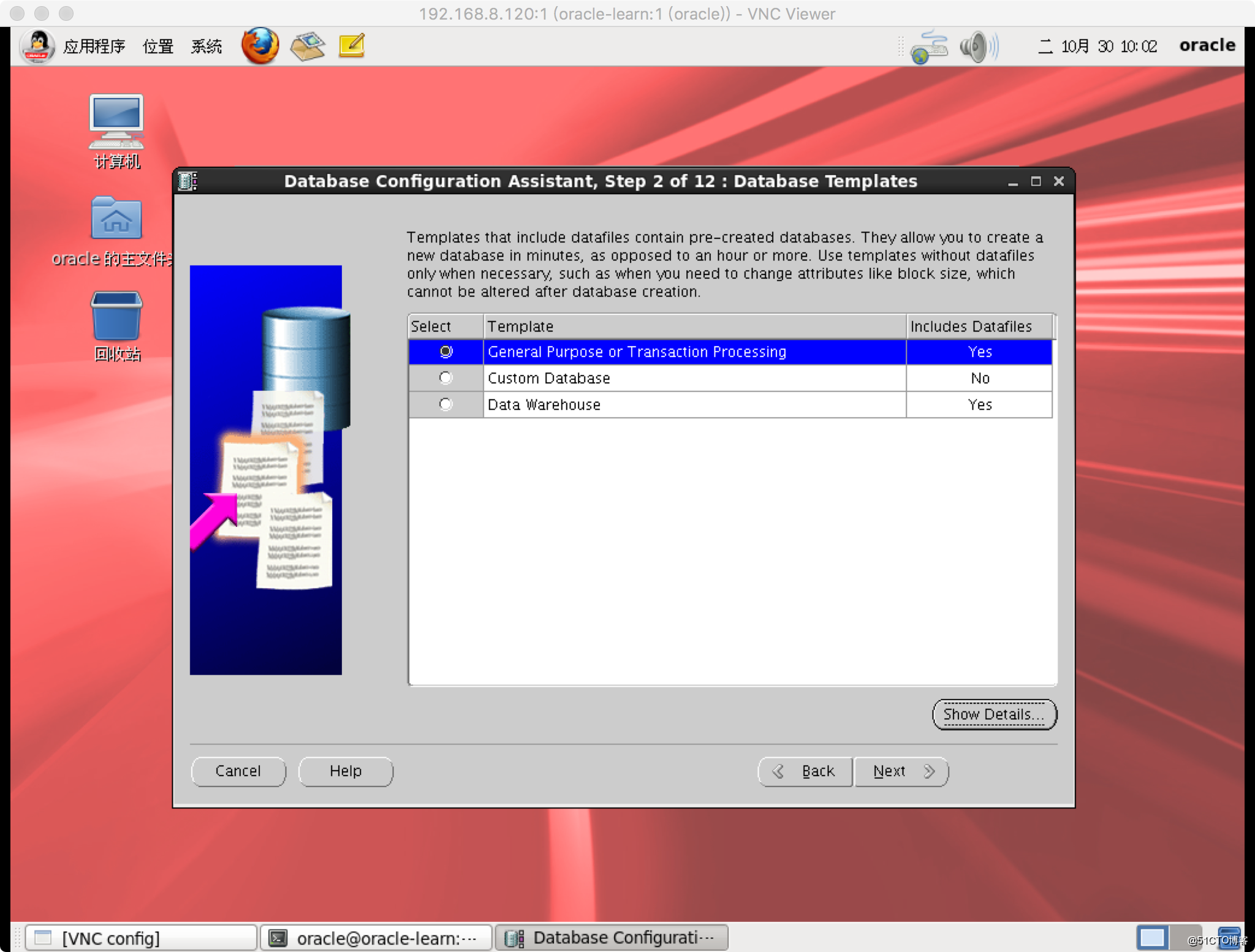Screen dimensions: 1255x952
Task: Click the date and time clock
Action: point(1098,47)
